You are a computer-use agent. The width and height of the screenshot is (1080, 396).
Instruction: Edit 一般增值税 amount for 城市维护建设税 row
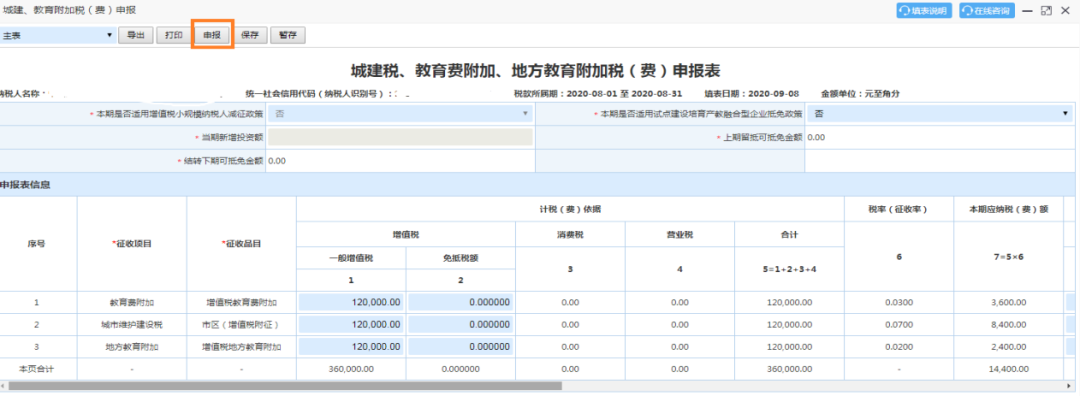(x=351, y=324)
